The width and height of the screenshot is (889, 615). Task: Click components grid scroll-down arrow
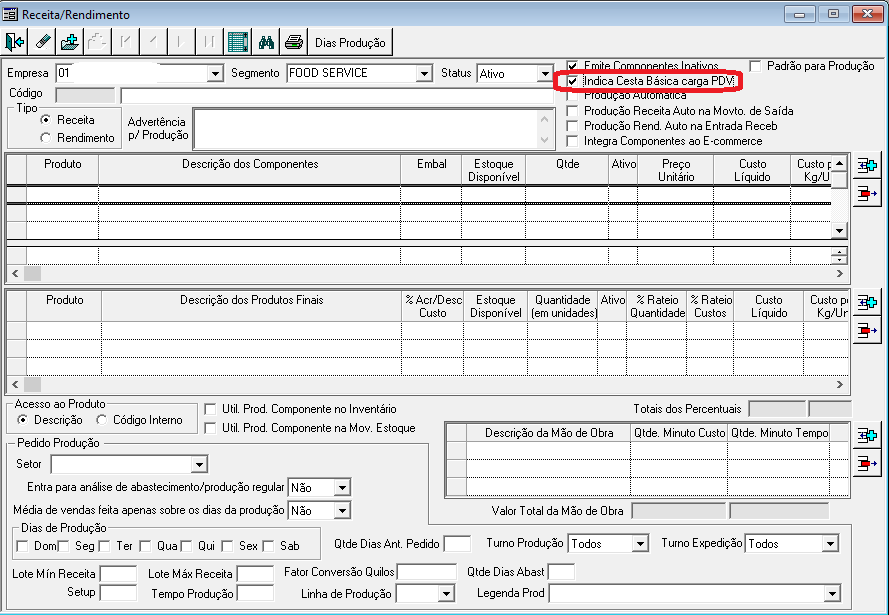coord(839,231)
